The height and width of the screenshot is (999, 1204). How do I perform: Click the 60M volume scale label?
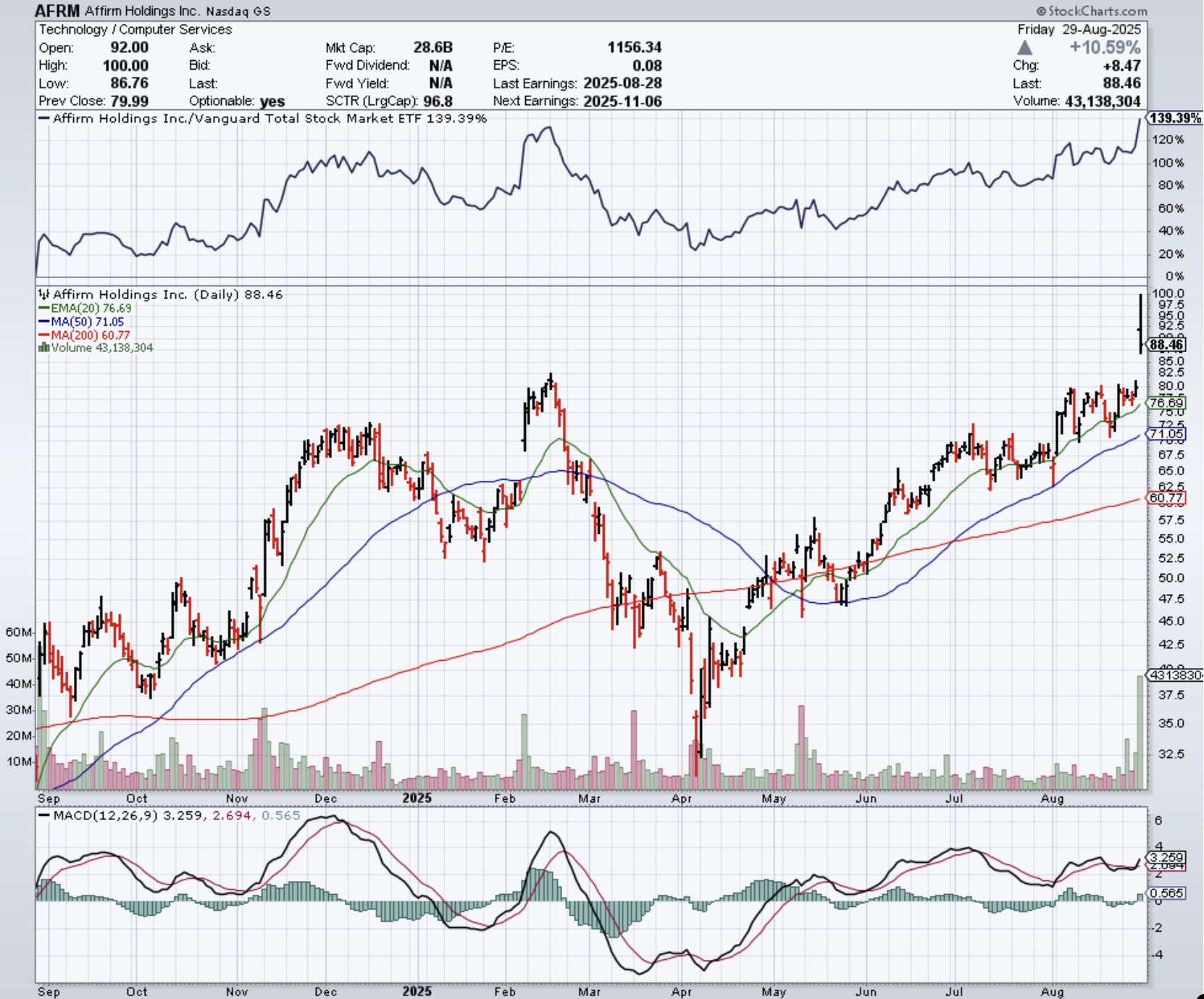pos(19,632)
